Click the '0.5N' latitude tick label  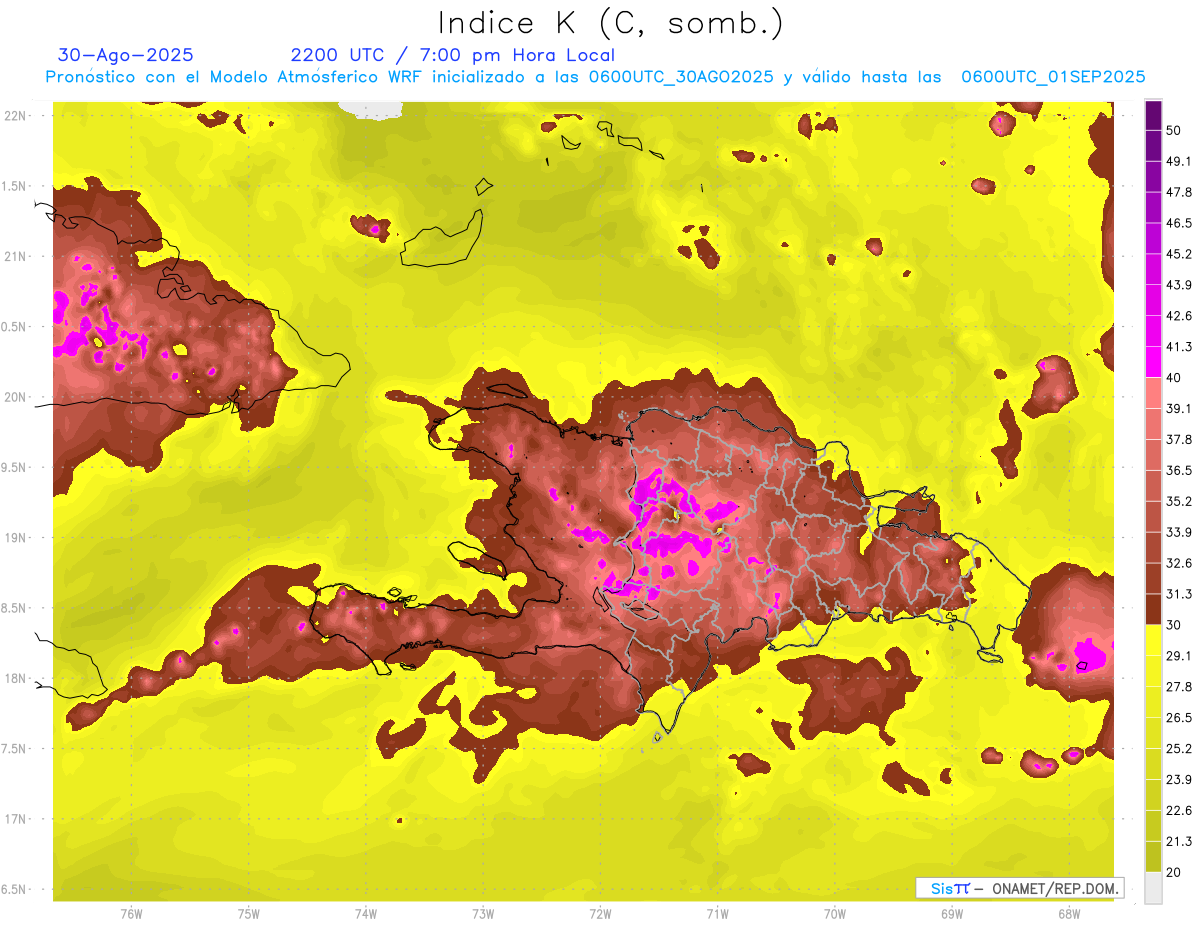coord(14,327)
